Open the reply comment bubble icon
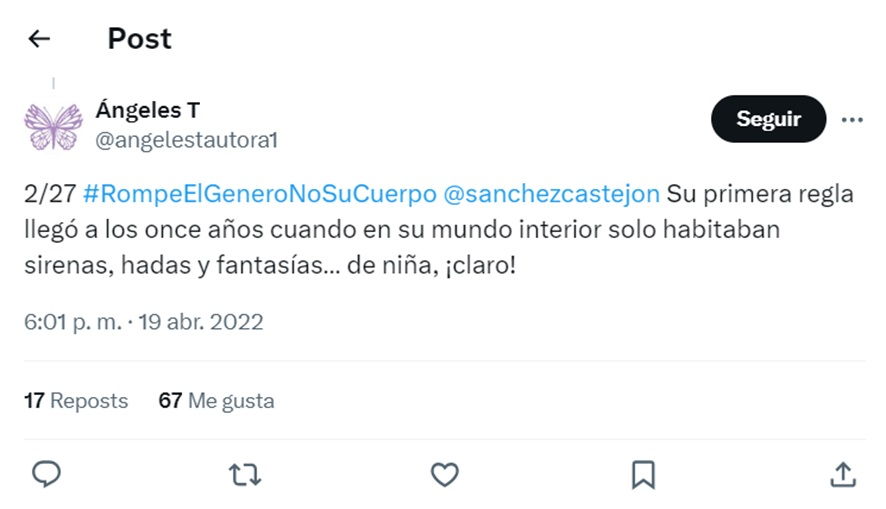Image resolution: width=886 pixels, height=509 pixels. coord(46,474)
